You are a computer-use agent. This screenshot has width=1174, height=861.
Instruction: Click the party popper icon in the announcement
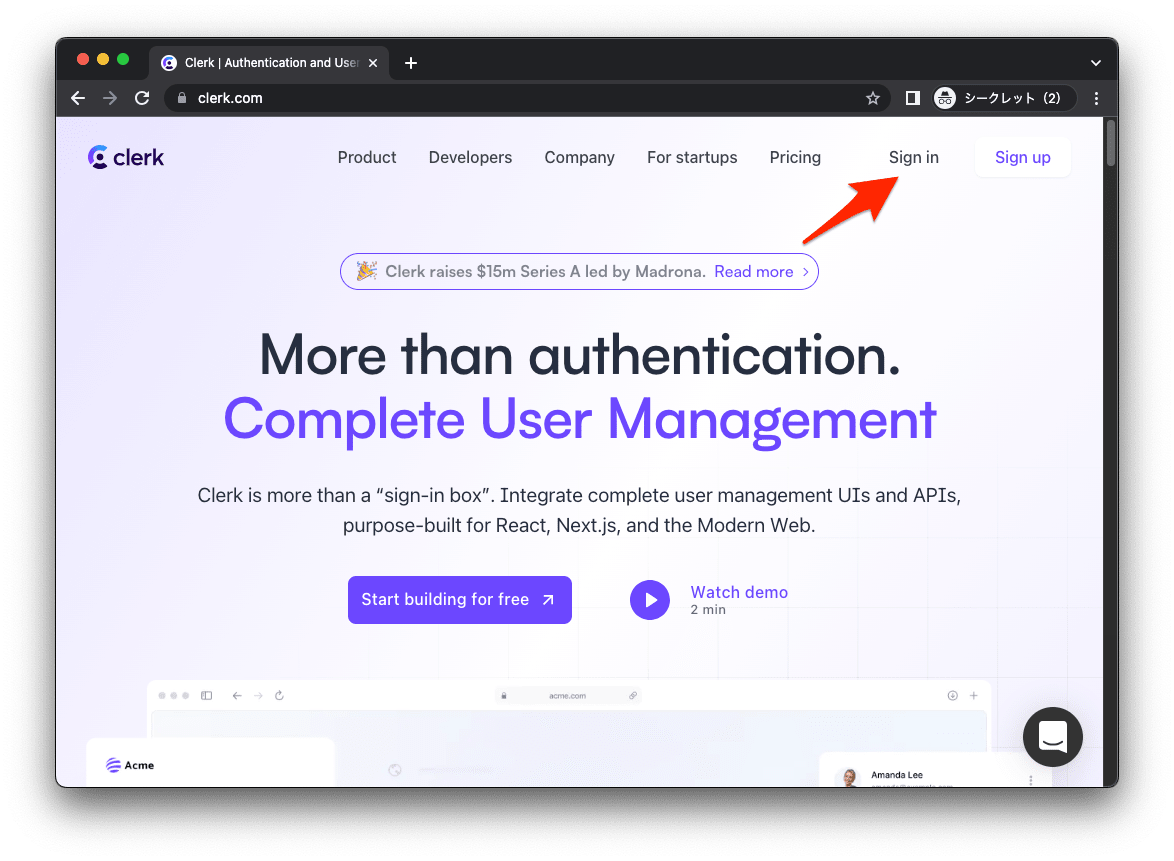pyautogui.click(x=366, y=270)
